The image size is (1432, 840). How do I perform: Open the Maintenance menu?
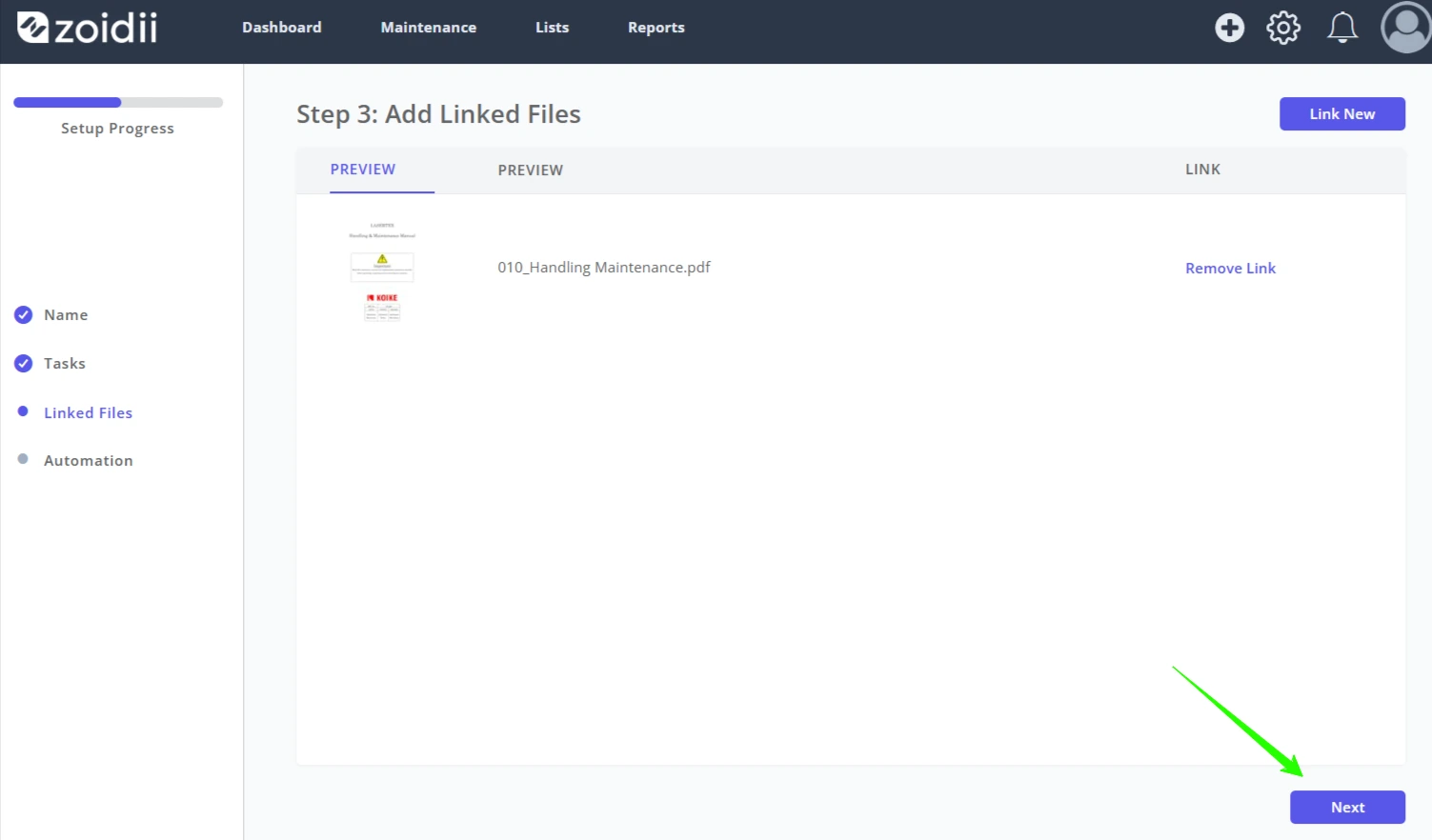[429, 28]
